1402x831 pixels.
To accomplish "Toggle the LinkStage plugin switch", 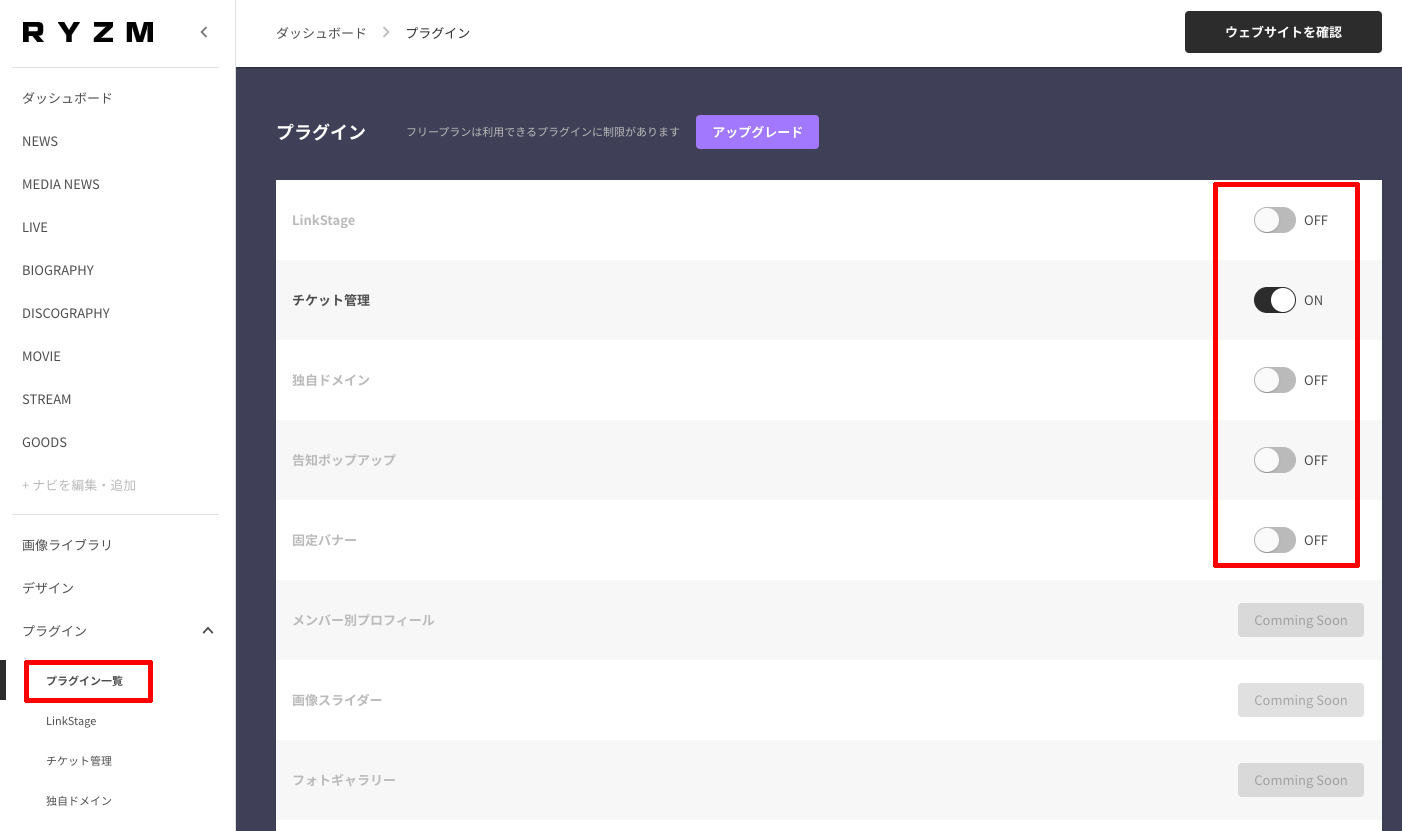I will point(1274,220).
